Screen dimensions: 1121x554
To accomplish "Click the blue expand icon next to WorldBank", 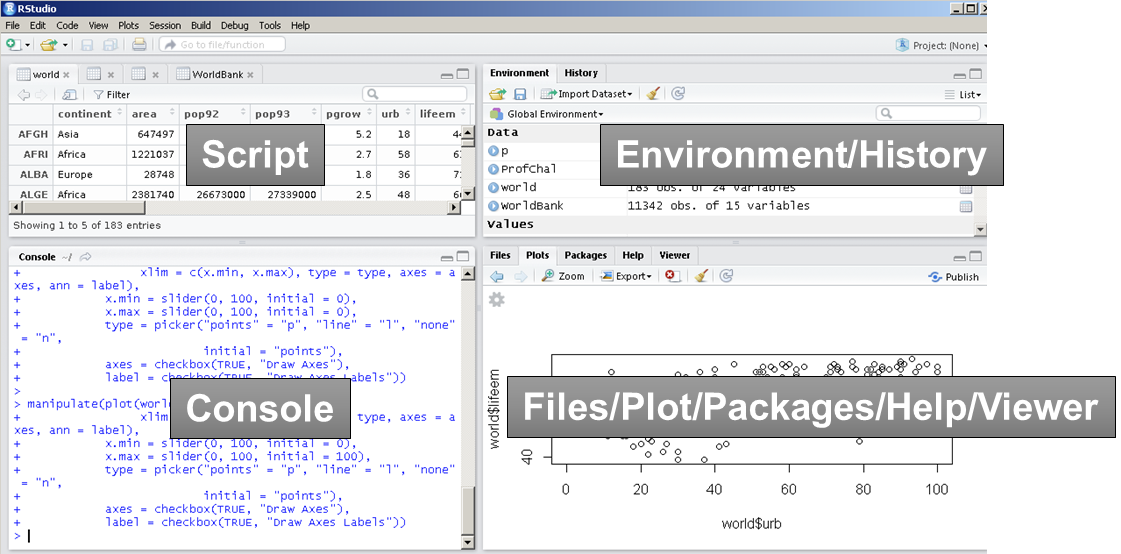I will [493, 206].
